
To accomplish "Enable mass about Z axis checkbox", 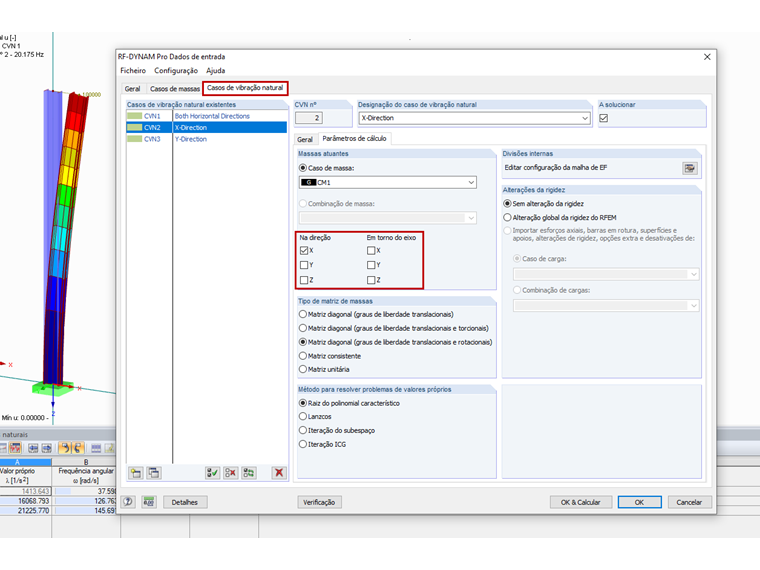I will [371, 280].
